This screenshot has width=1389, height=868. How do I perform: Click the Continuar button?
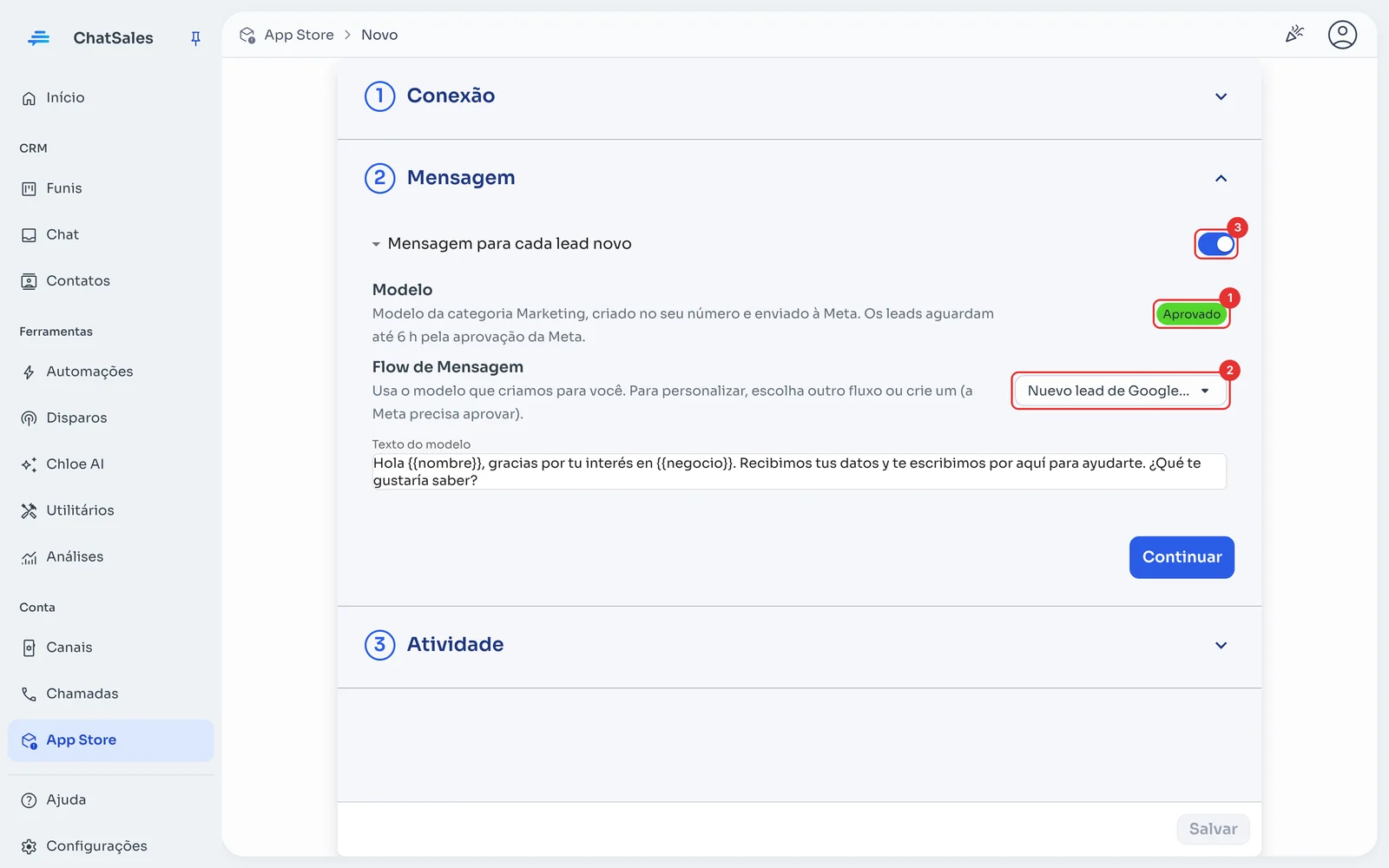(1182, 557)
